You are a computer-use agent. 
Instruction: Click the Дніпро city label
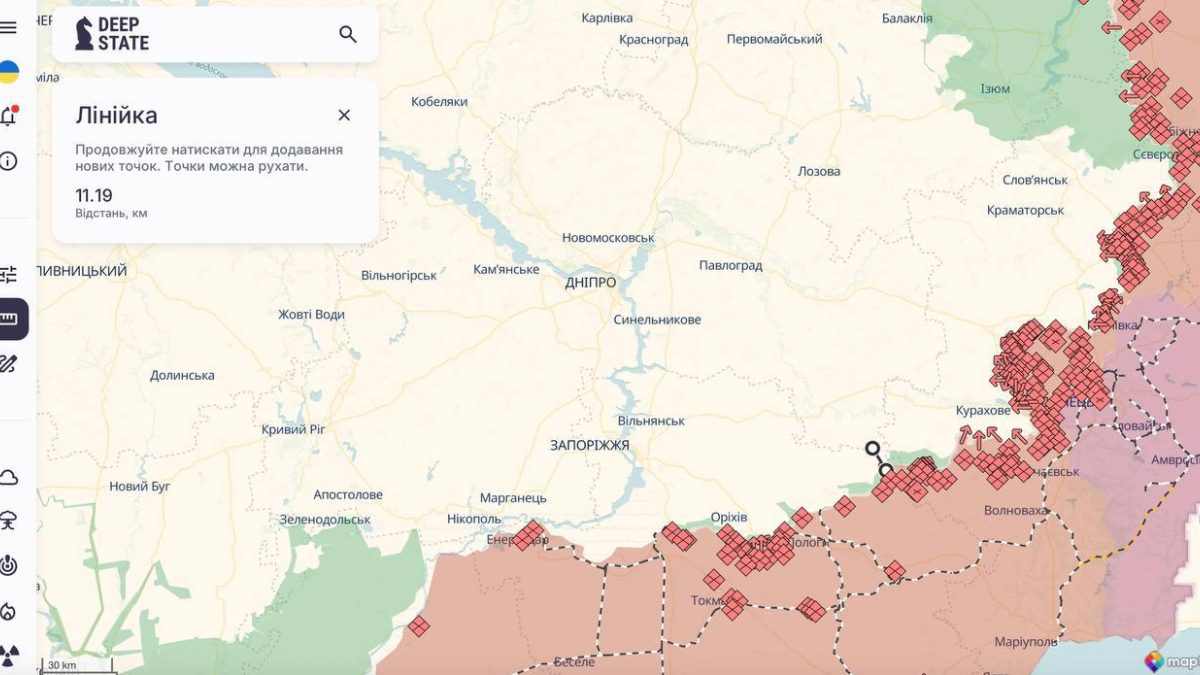coord(591,283)
